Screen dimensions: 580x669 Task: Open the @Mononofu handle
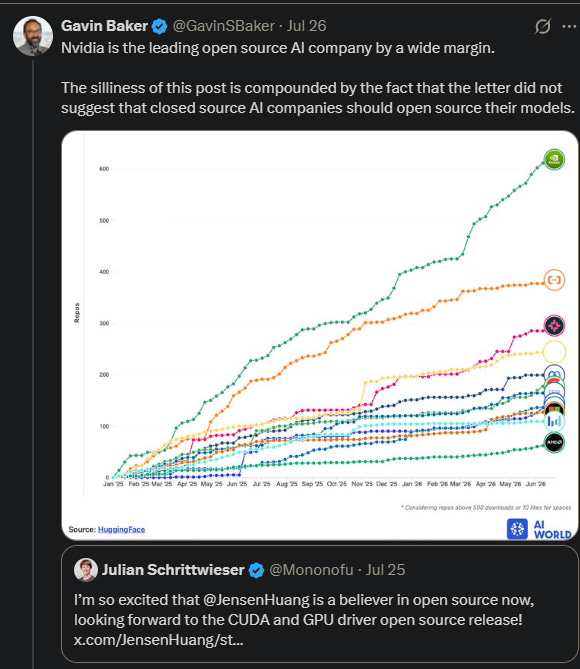click(x=311, y=570)
